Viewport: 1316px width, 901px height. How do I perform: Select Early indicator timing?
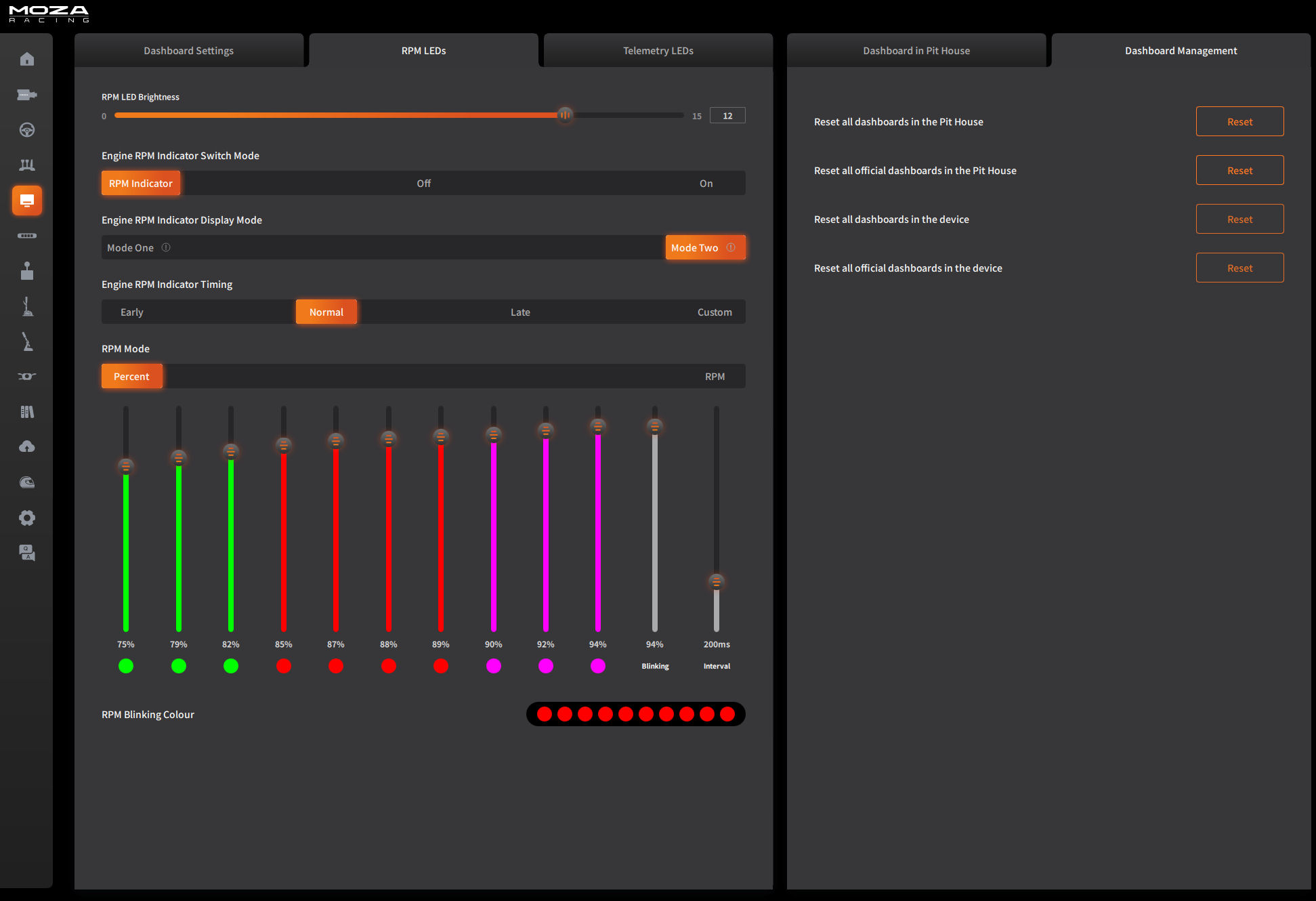(132, 312)
